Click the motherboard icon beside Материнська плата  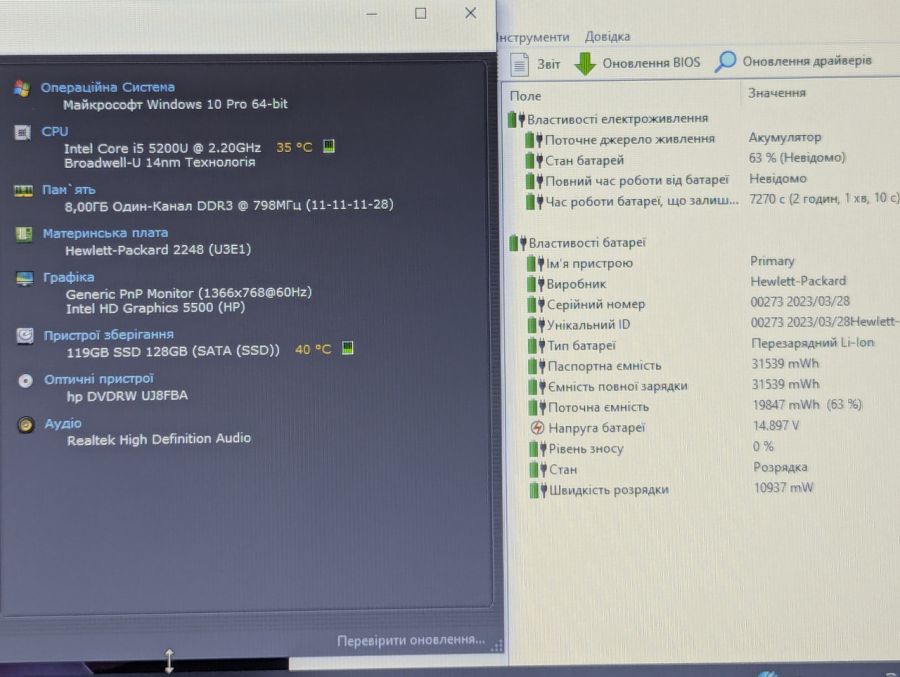point(24,234)
